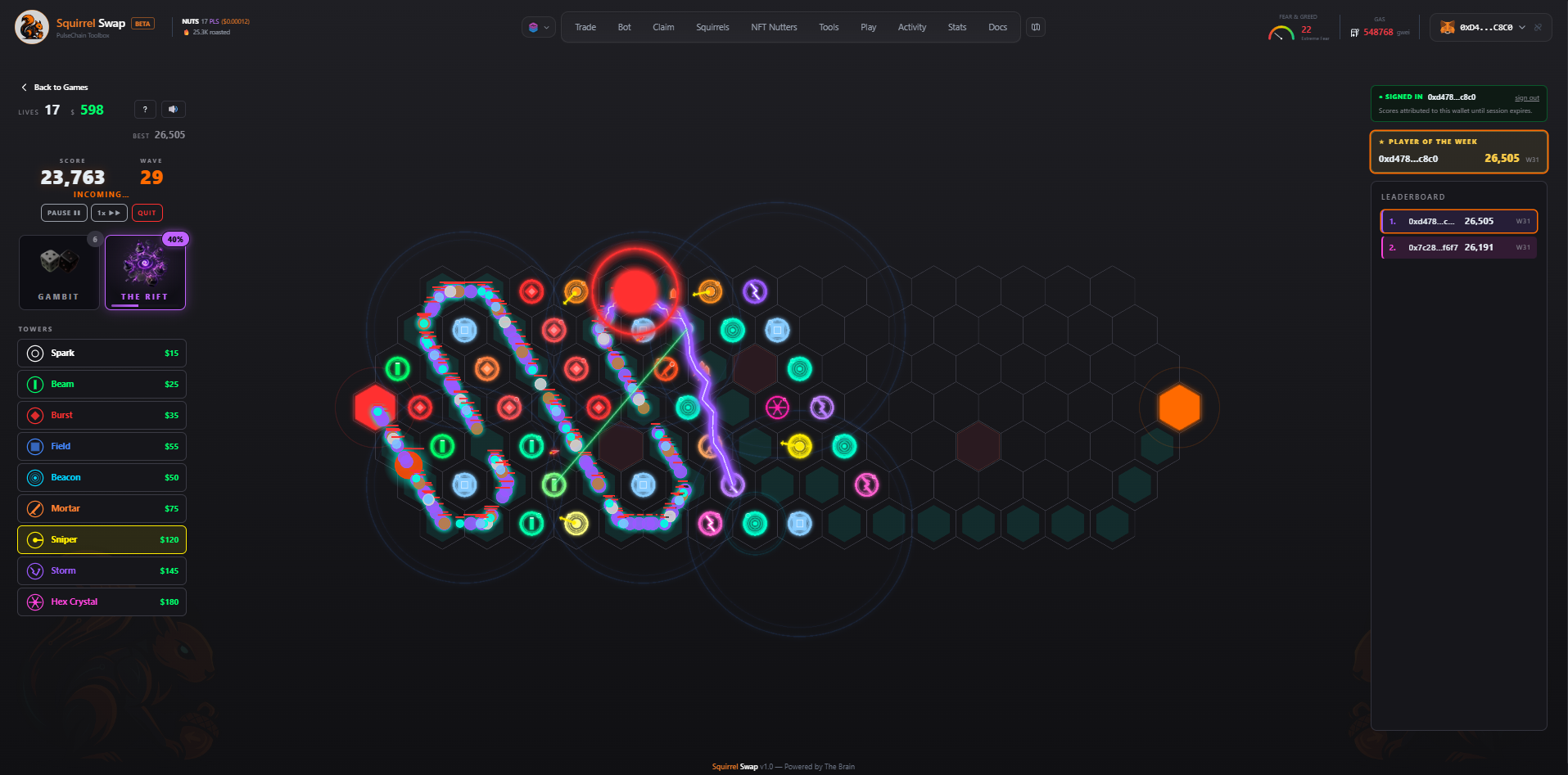Activate the Gambit dice card
Image resolution: width=1568 pixels, height=775 pixels.
59,273
